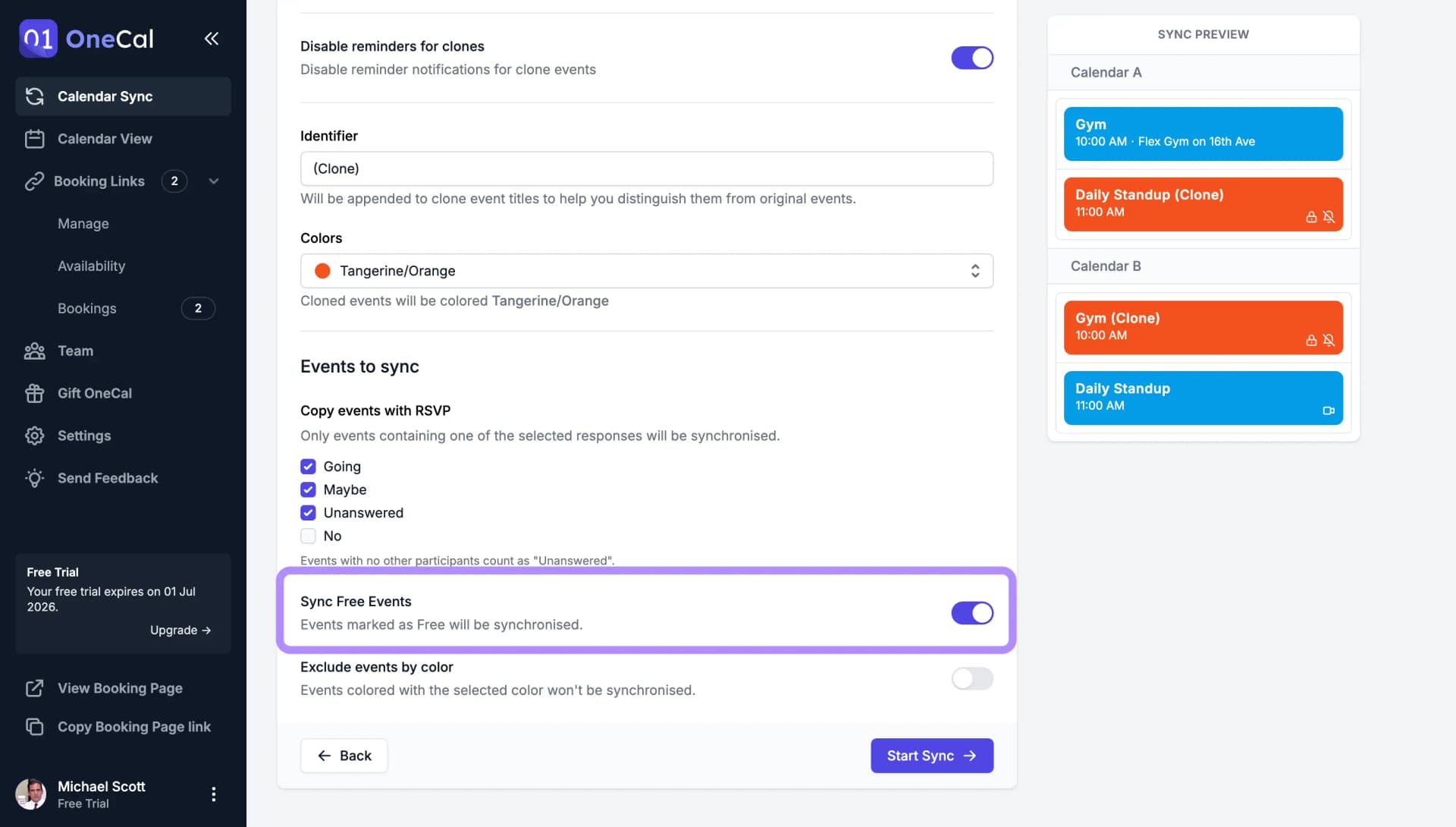1456x827 pixels.
Task: Open the Colors dropdown showing Tangerine/Orange
Action: point(646,271)
